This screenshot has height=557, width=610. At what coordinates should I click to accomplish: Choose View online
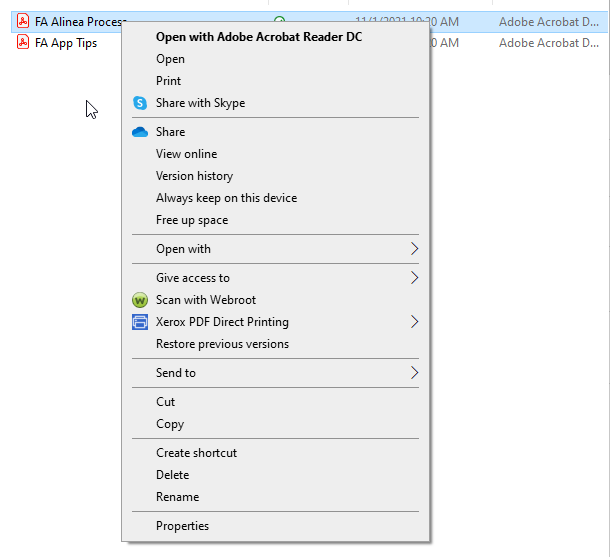pyautogui.click(x=275, y=154)
